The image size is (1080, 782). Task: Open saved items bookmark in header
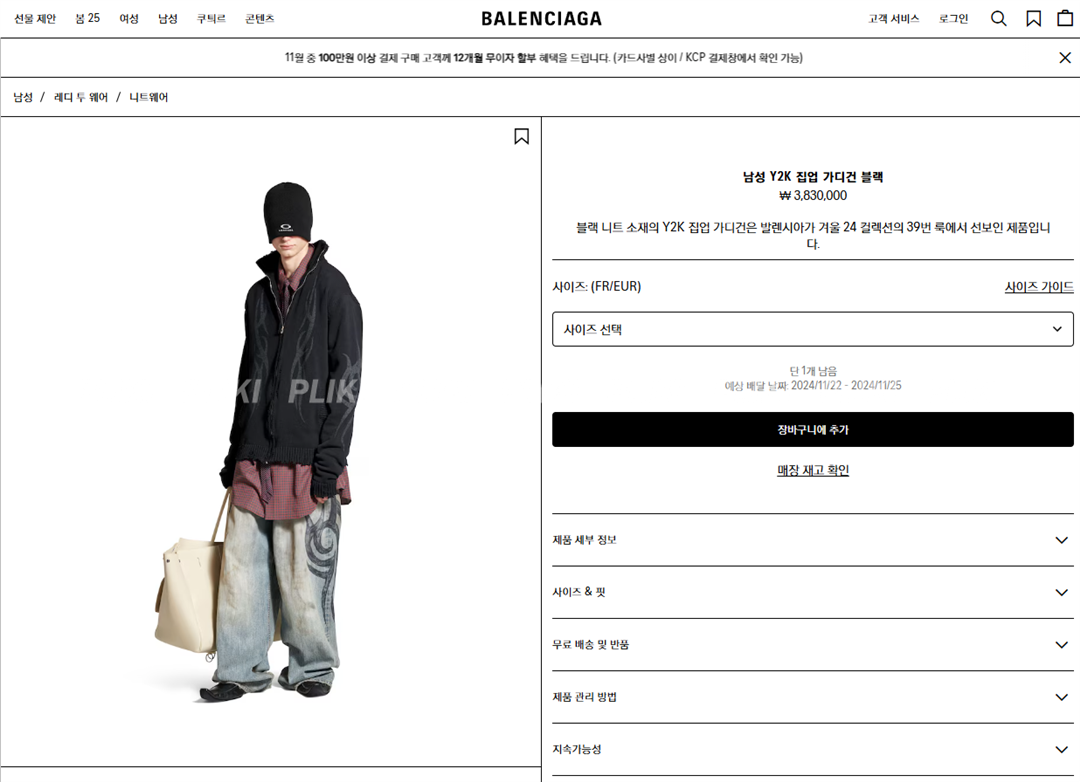pyautogui.click(x=1033, y=19)
